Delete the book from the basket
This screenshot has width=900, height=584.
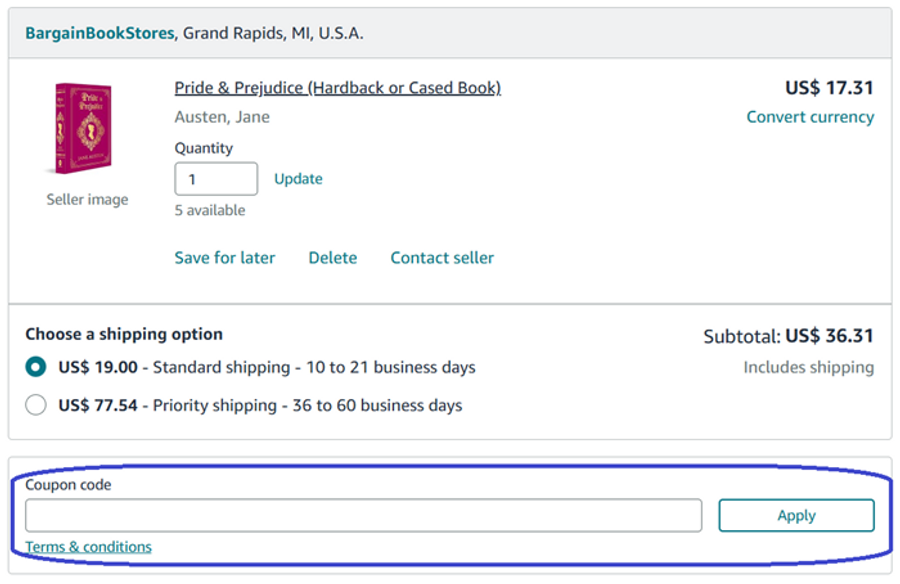coord(332,258)
